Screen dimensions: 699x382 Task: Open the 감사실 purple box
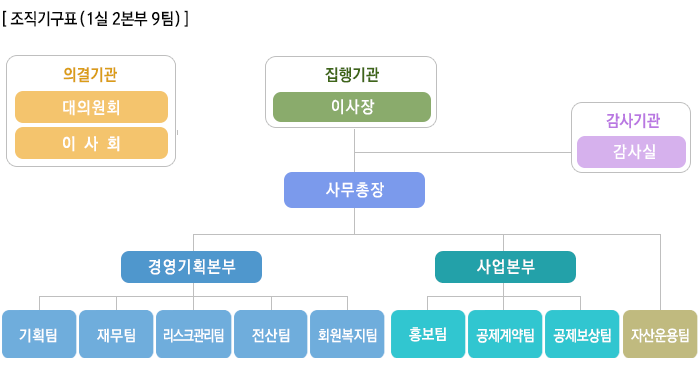click(631, 152)
